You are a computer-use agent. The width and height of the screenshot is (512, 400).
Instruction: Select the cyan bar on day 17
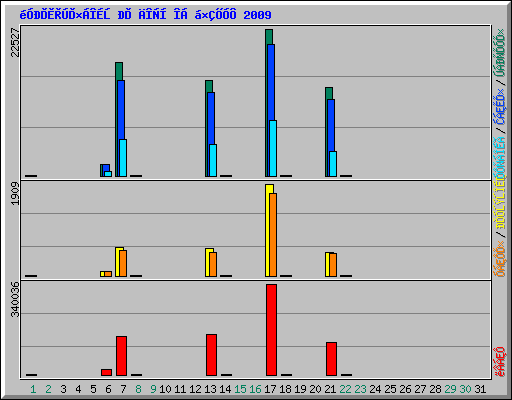click(x=273, y=148)
